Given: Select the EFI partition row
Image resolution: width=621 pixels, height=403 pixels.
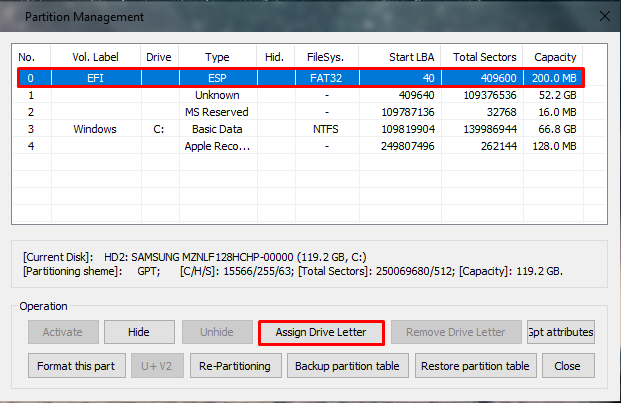Looking at the screenshot, I should pos(302,76).
